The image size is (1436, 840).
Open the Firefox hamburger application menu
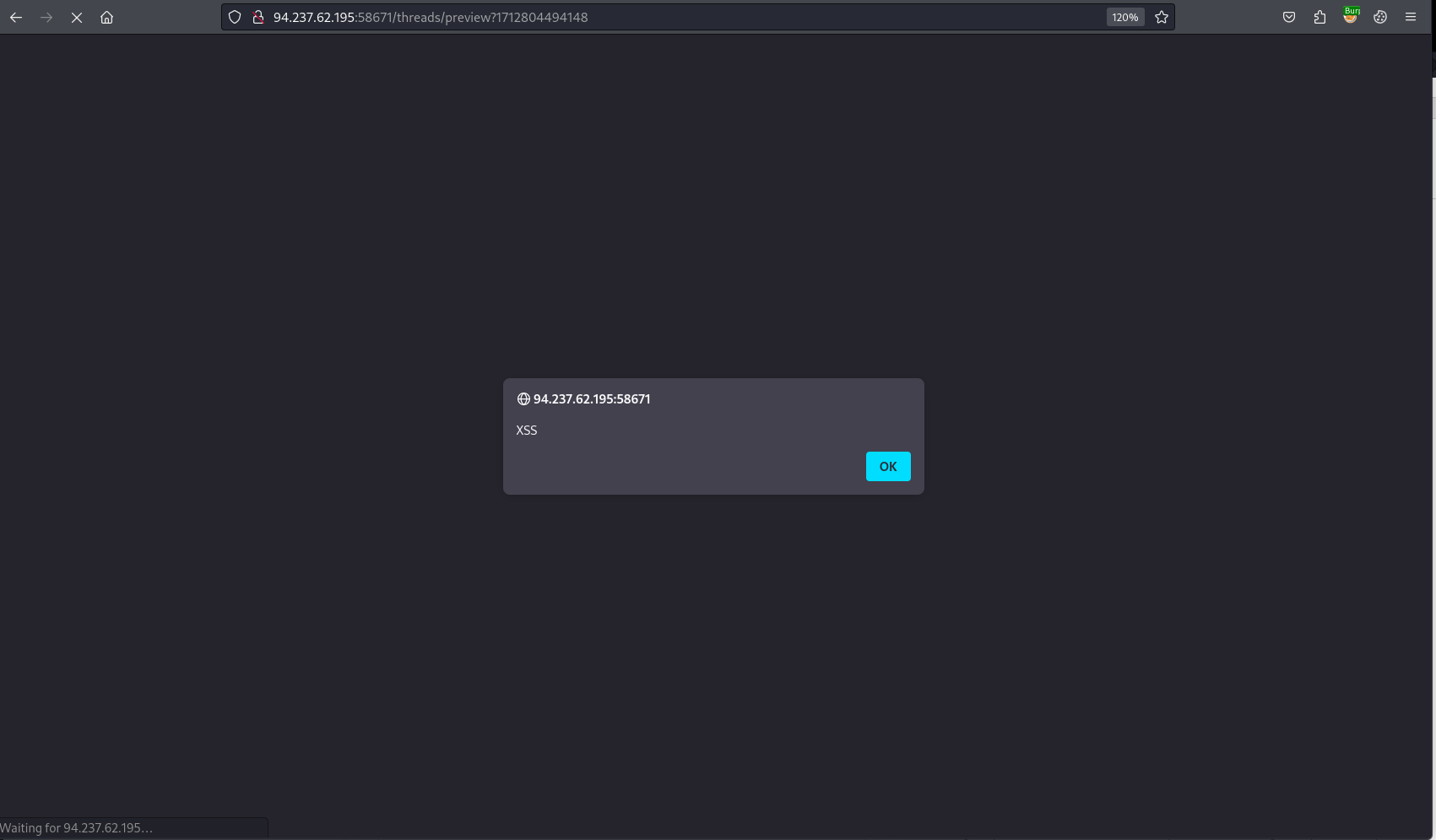pyautogui.click(x=1411, y=17)
